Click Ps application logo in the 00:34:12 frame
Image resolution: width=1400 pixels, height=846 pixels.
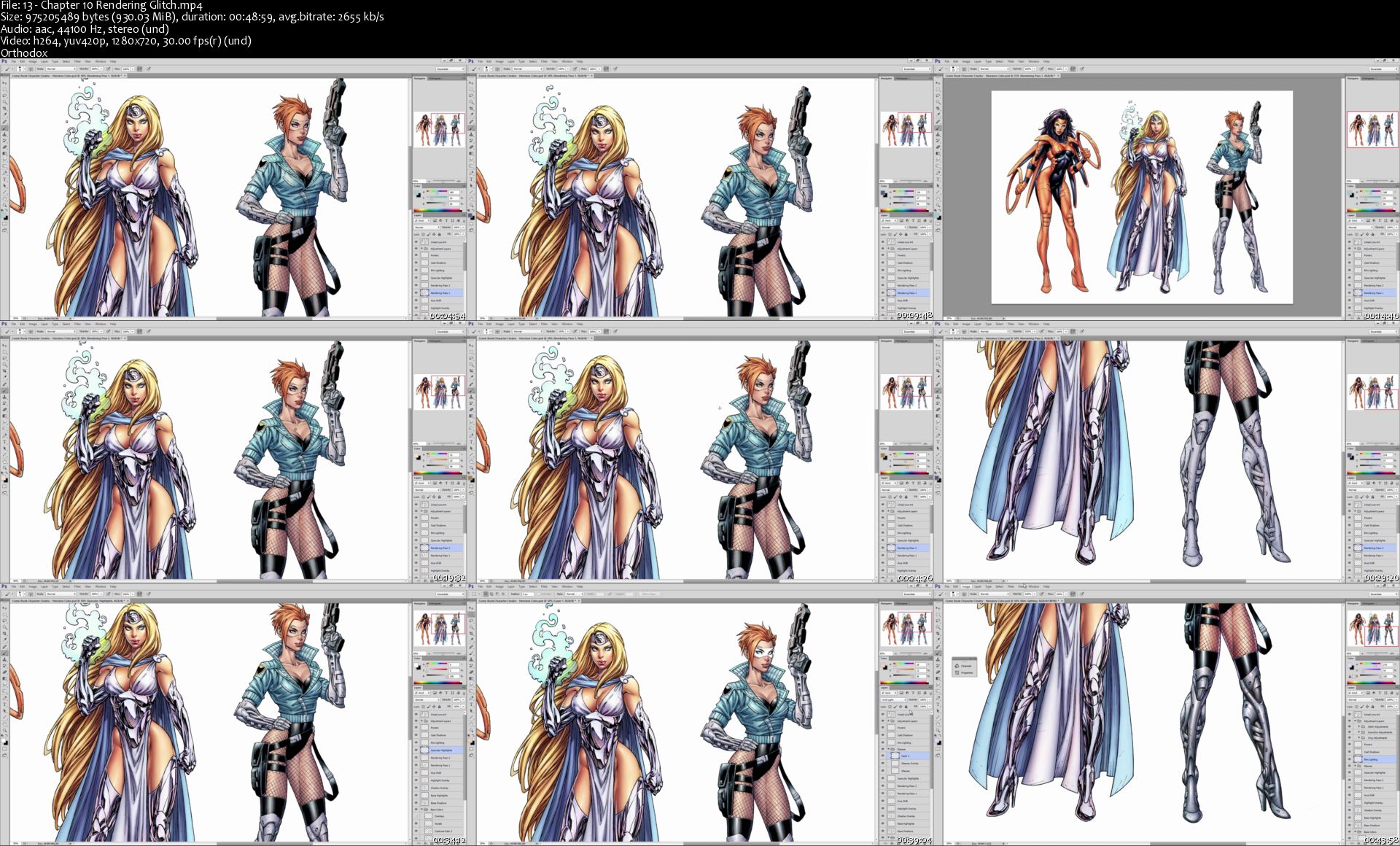(4, 586)
